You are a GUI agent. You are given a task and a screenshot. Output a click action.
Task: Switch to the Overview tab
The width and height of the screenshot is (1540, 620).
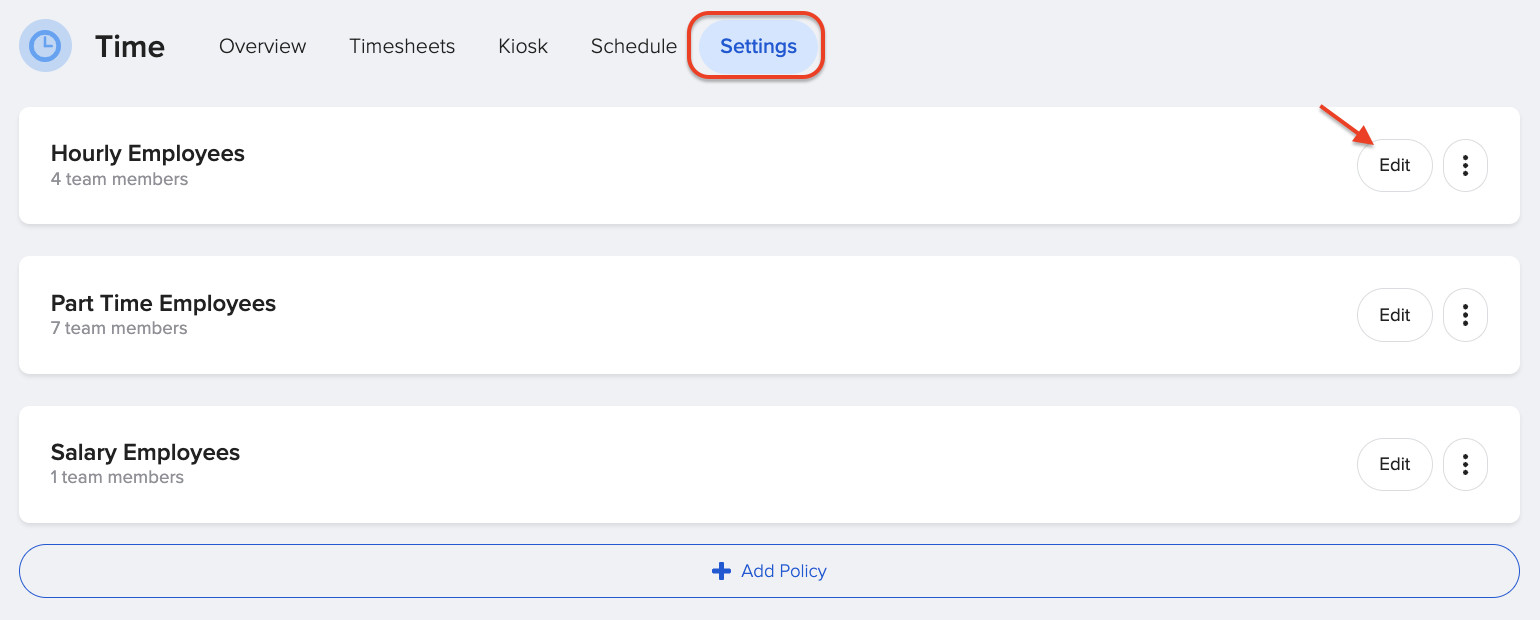pos(262,46)
